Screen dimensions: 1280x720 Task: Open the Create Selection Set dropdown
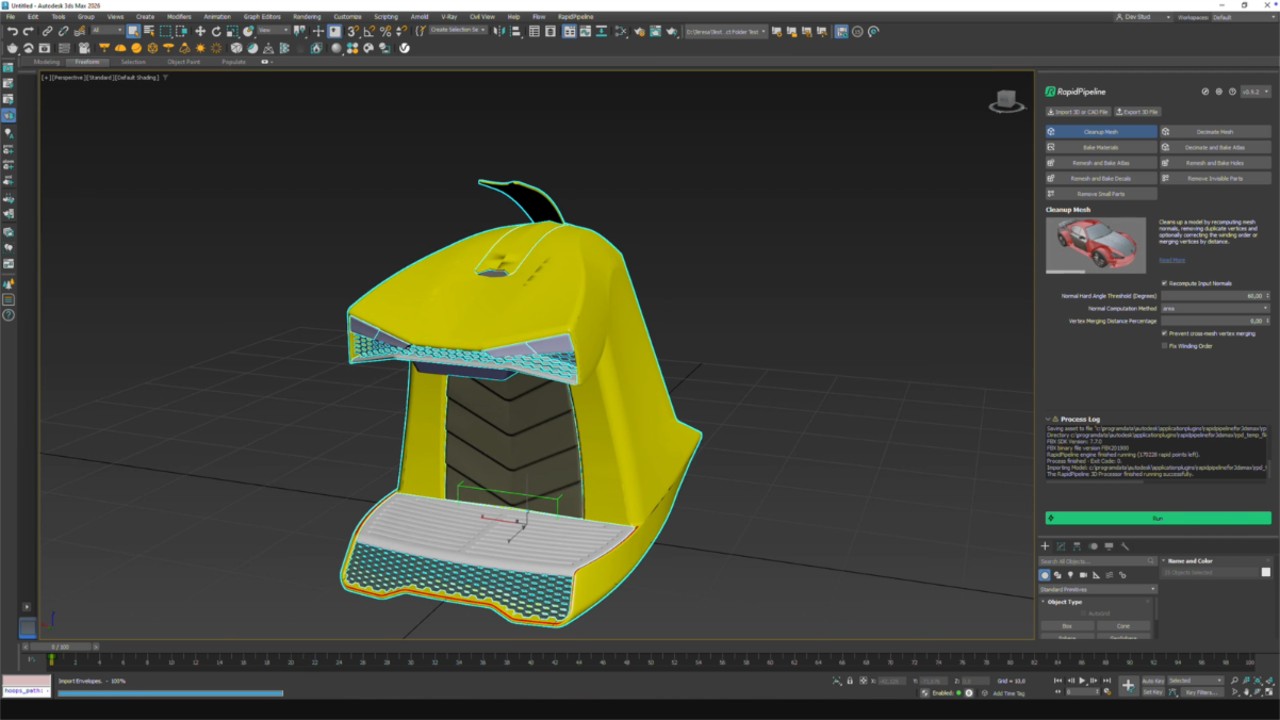458,30
